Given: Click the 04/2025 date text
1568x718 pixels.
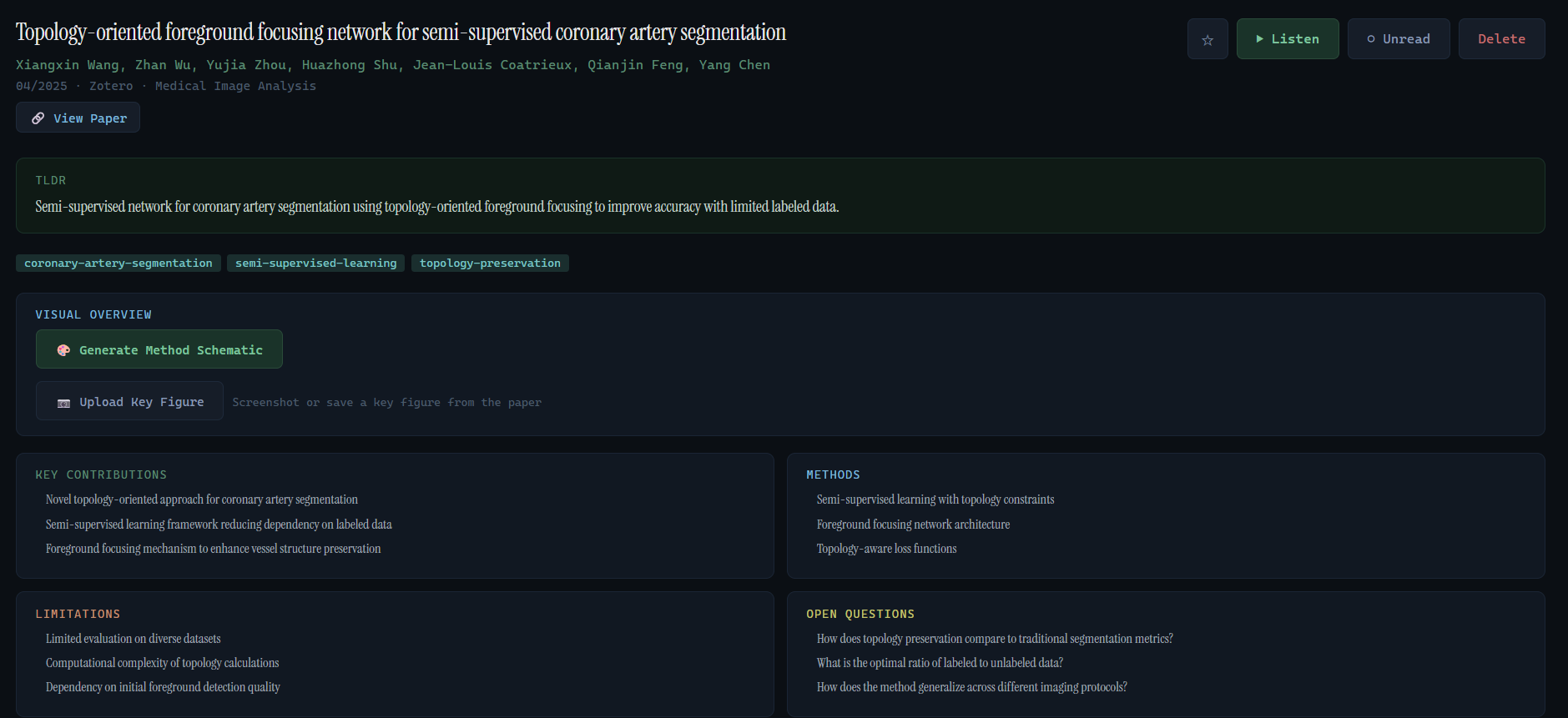Looking at the screenshot, I should (42, 86).
